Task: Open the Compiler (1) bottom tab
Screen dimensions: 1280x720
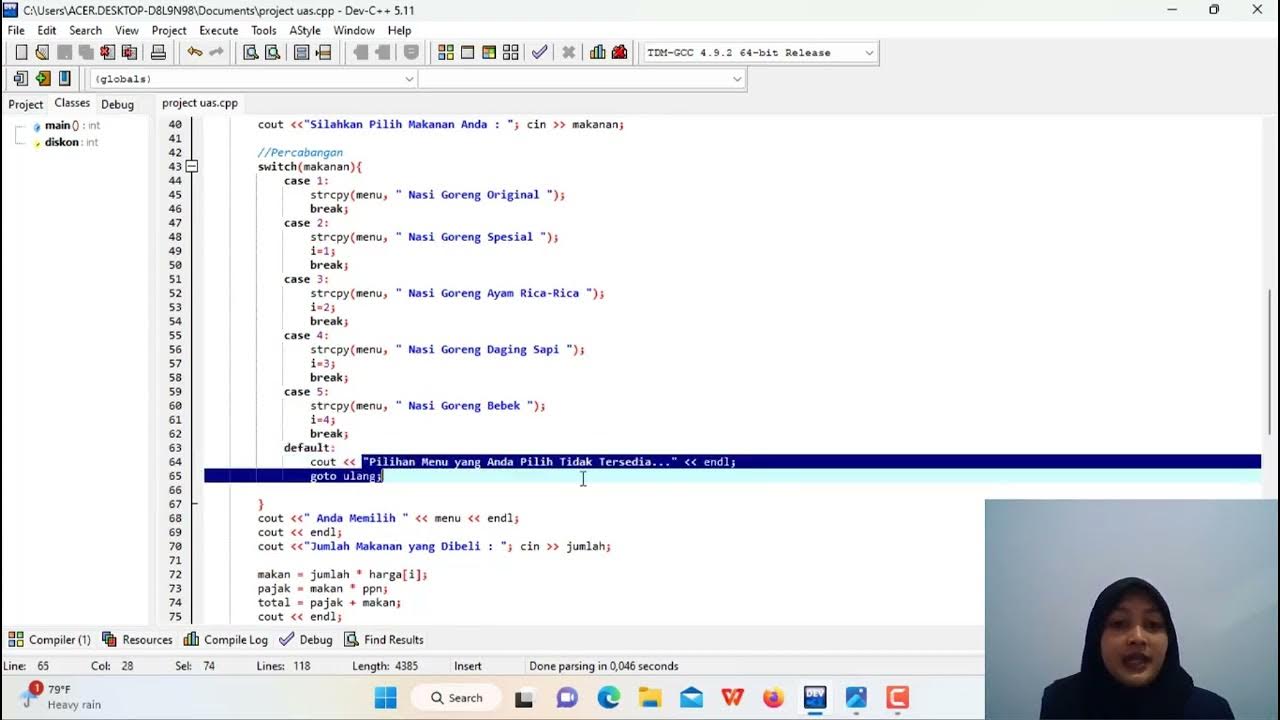Action: point(50,640)
